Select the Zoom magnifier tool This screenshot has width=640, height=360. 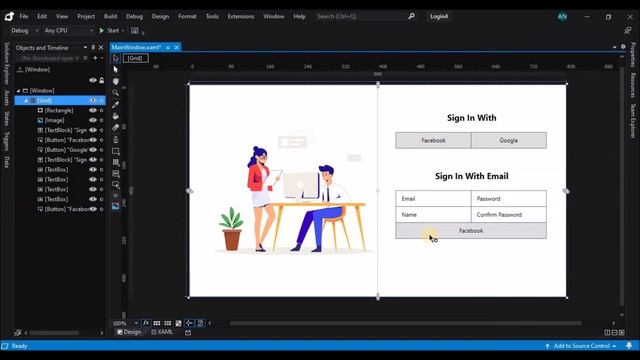(x=116, y=93)
